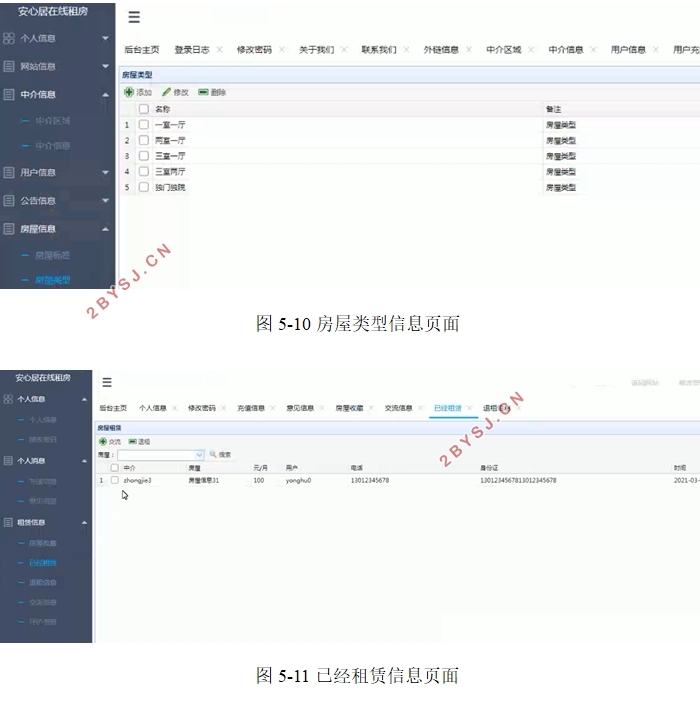
Task: Close the 房屋收藏 tab with its X
Action: (x=371, y=408)
